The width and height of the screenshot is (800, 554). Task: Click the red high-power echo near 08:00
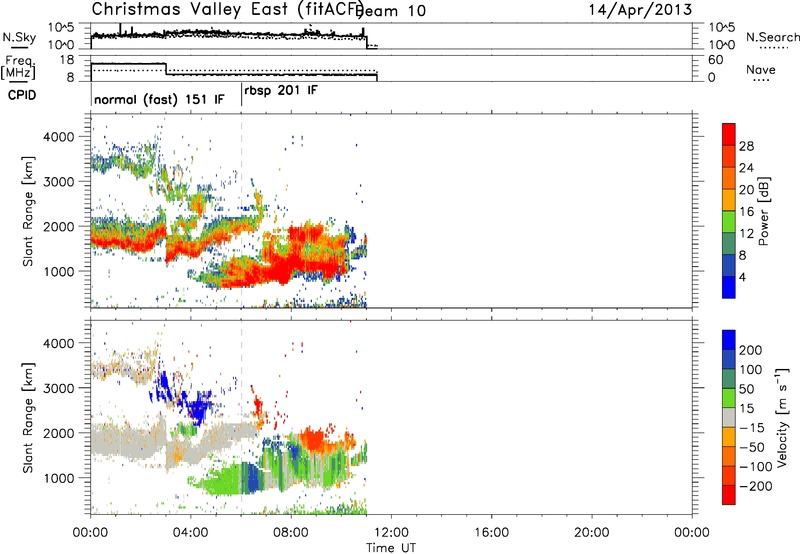coord(286,268)
